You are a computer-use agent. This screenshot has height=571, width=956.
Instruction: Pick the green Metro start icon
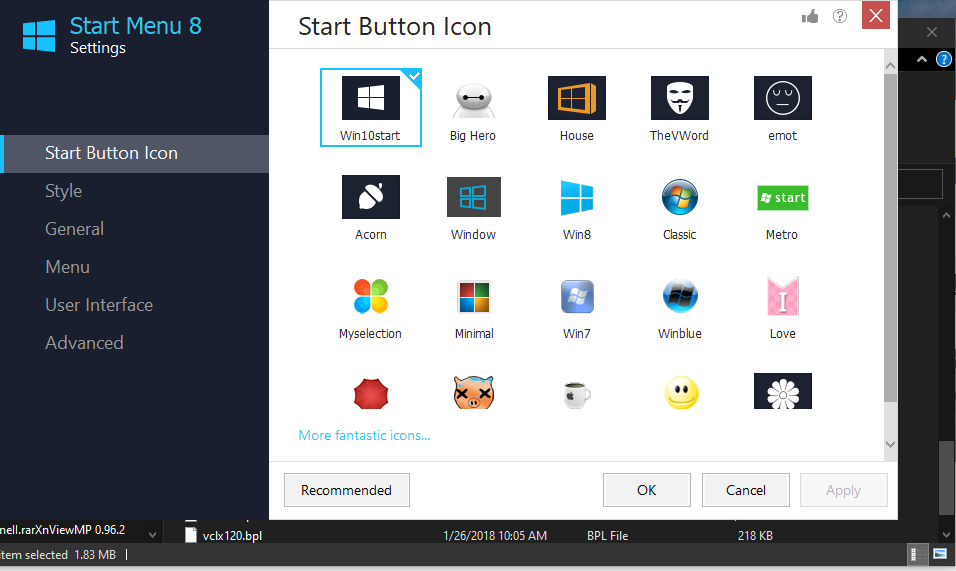tap(782, 197)
